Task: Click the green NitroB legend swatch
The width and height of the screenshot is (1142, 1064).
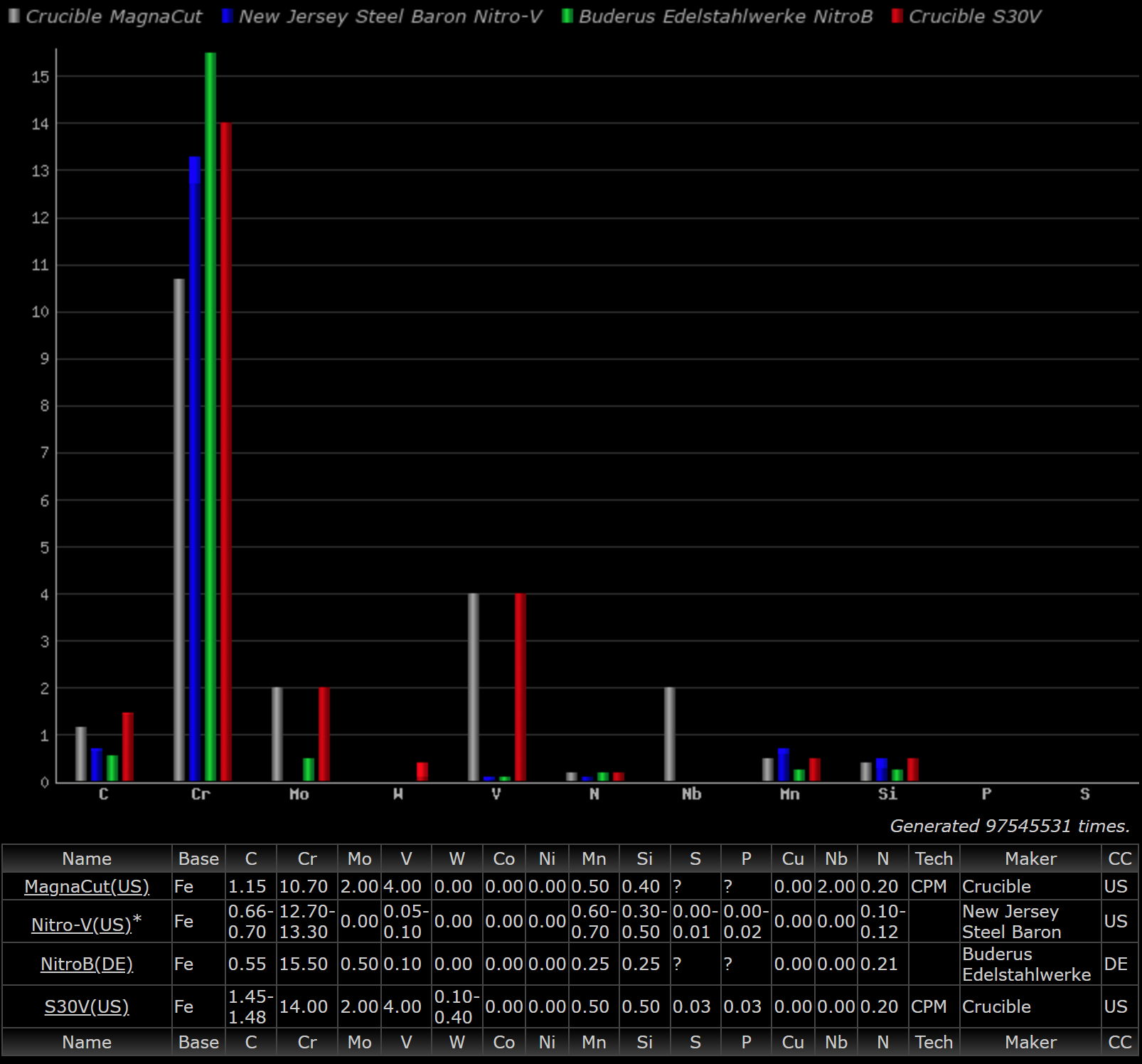Action: point(567,16)
